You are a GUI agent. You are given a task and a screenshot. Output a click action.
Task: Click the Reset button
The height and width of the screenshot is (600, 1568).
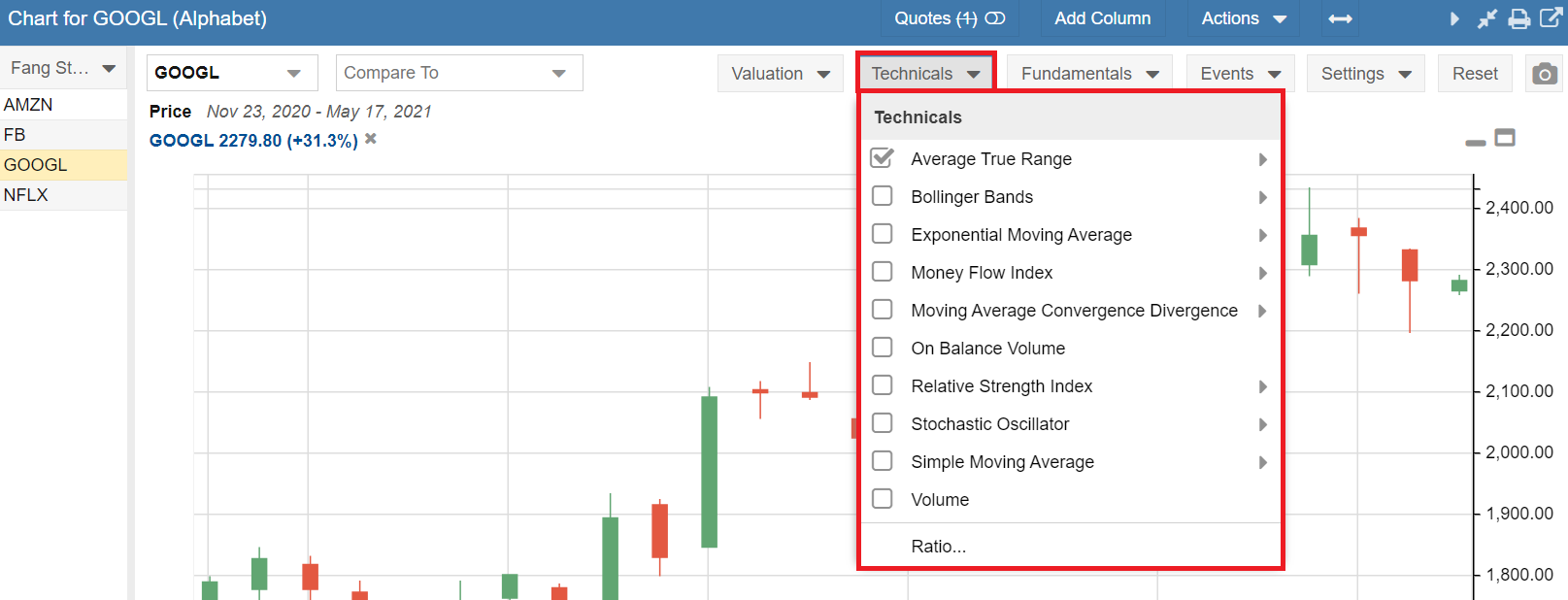[x=1475, y=74]
